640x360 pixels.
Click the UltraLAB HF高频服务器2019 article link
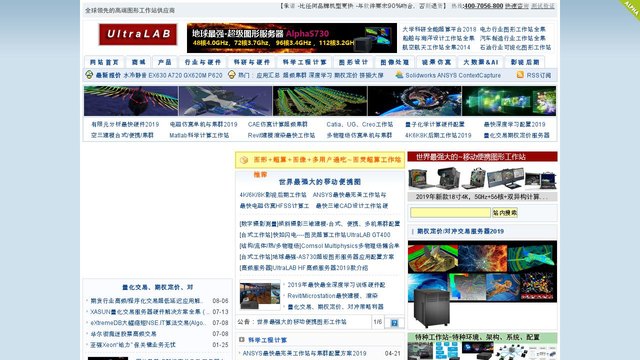[x=304, y=268]
